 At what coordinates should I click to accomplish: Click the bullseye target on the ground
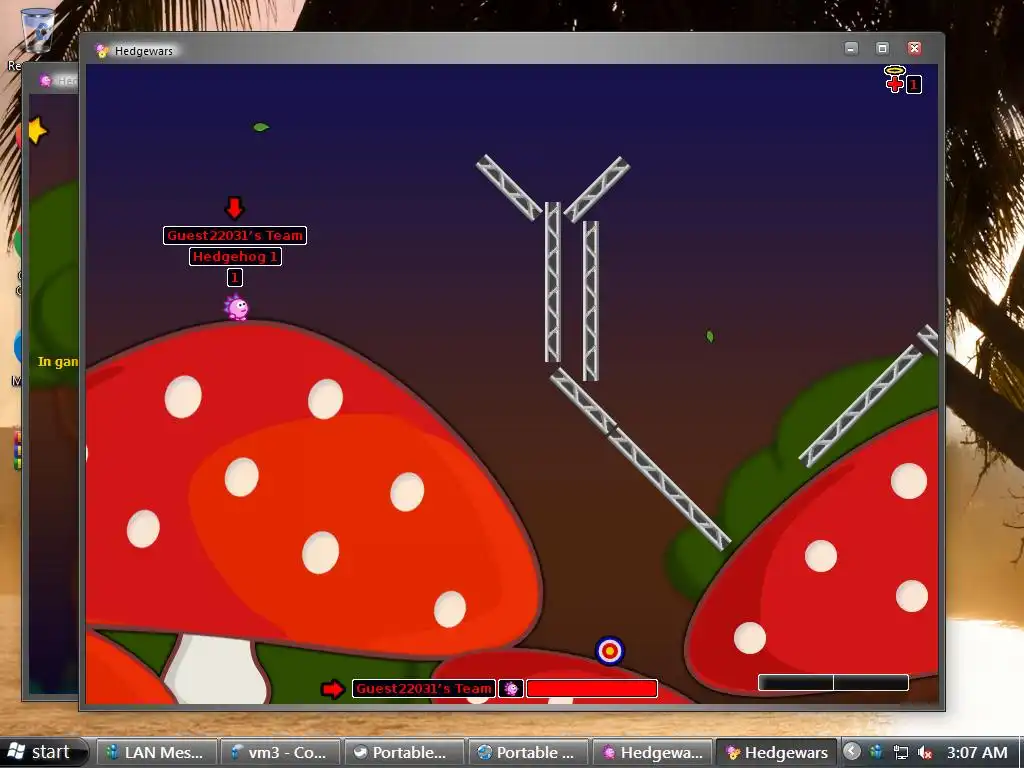[610, 650]
